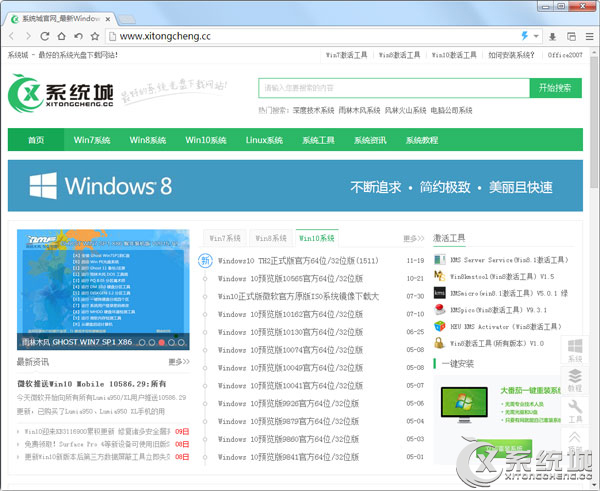Expand 更多>> beside system tabs
Screen dimensions: 600x491
tap(414, 239)
